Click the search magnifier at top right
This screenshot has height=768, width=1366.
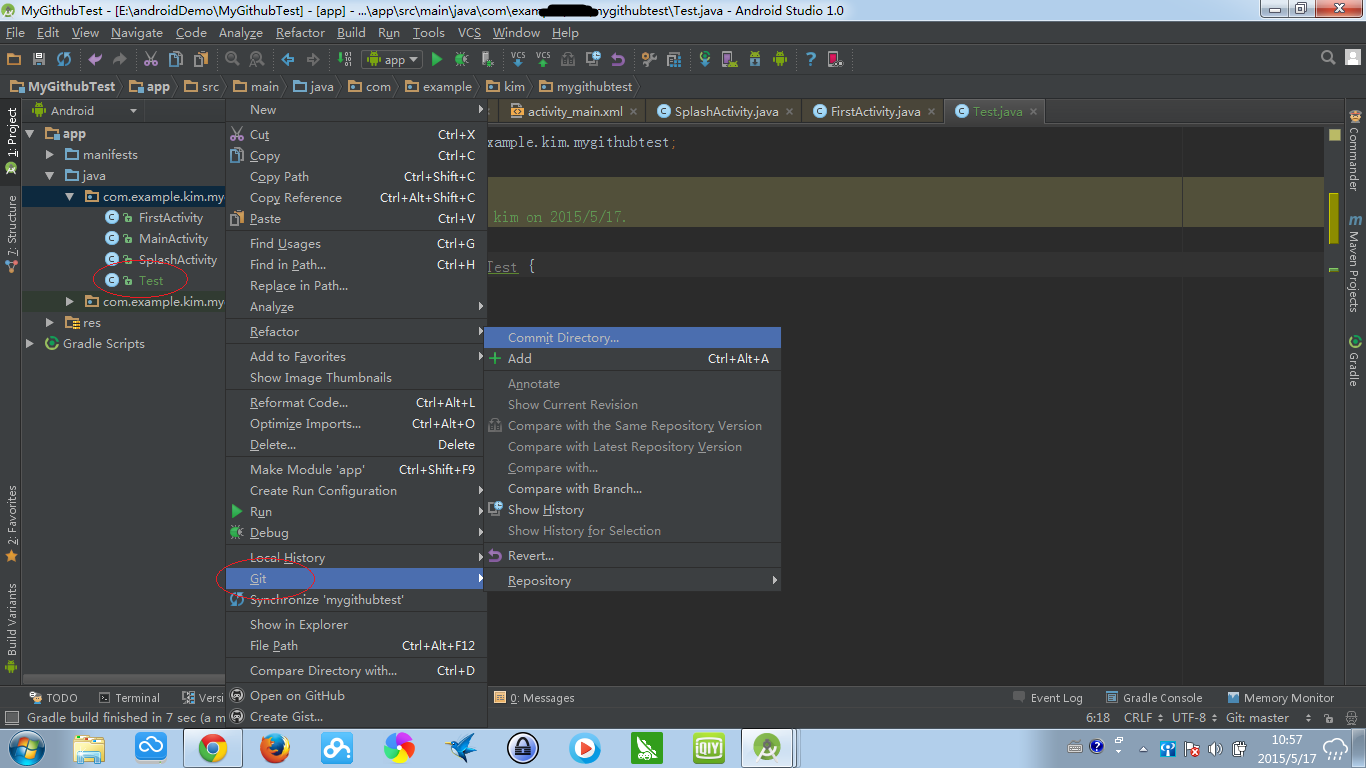1328,58
